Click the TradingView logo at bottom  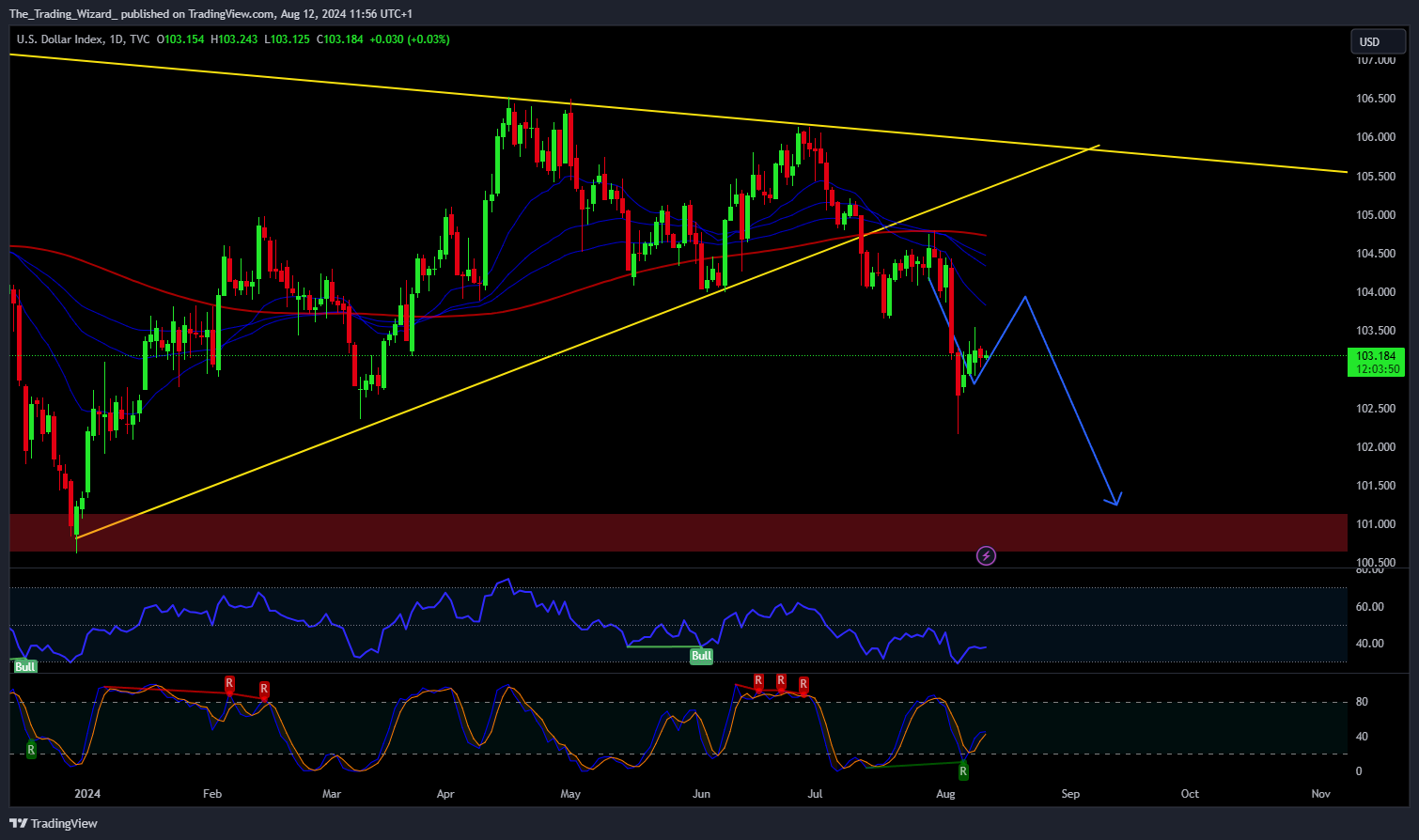54,823
